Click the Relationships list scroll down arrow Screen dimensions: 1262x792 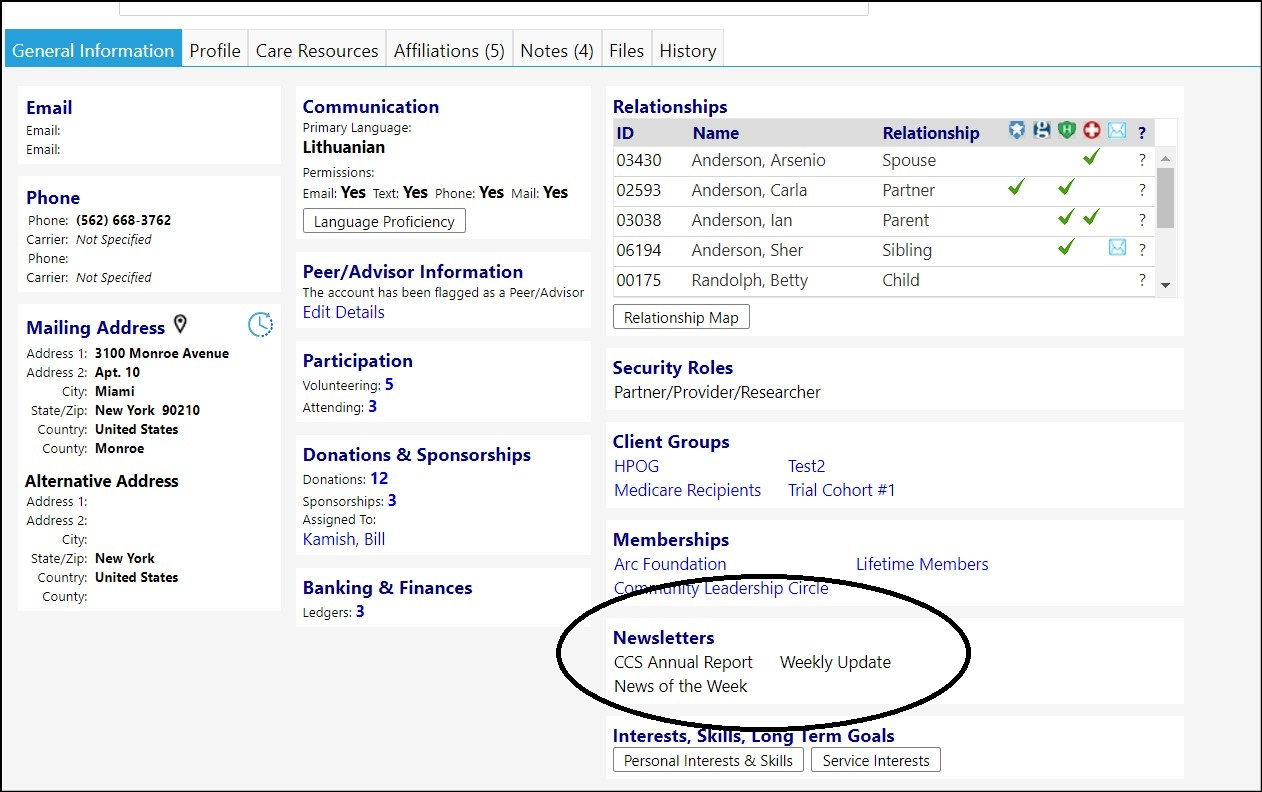click(x=1165, y=286)
